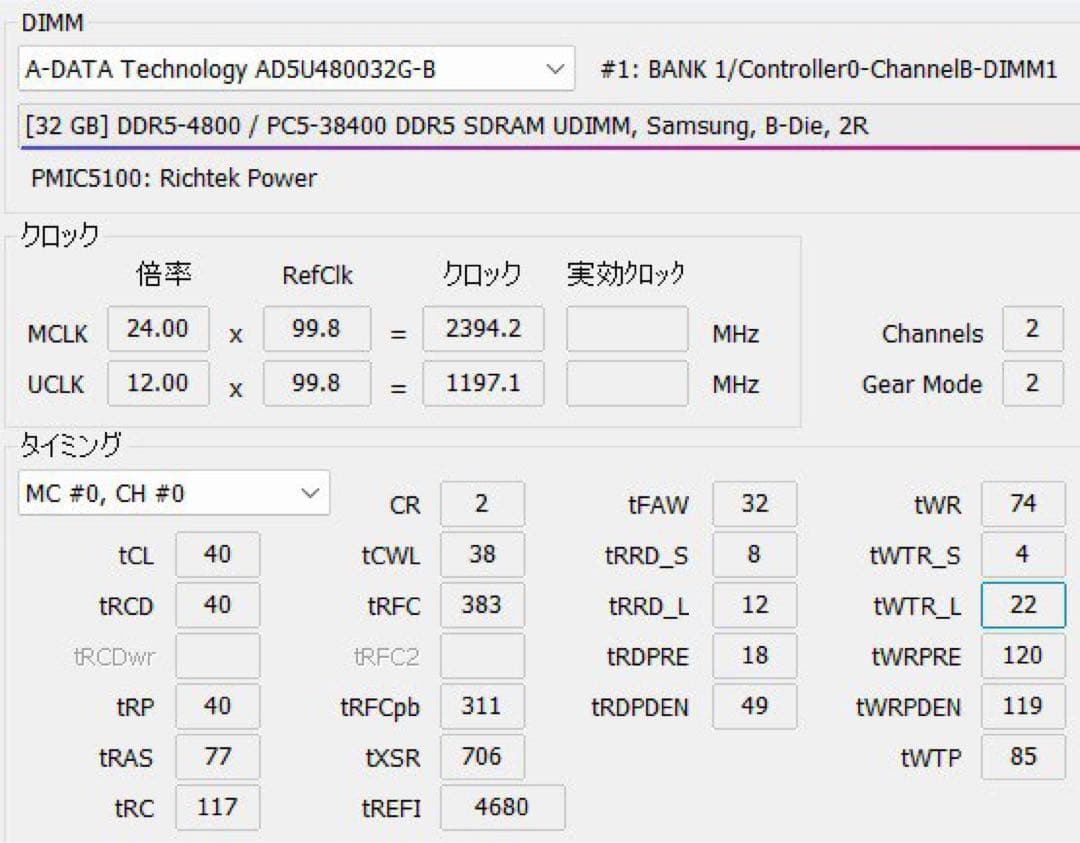Click the tXSR value 706

pos(483,757)
